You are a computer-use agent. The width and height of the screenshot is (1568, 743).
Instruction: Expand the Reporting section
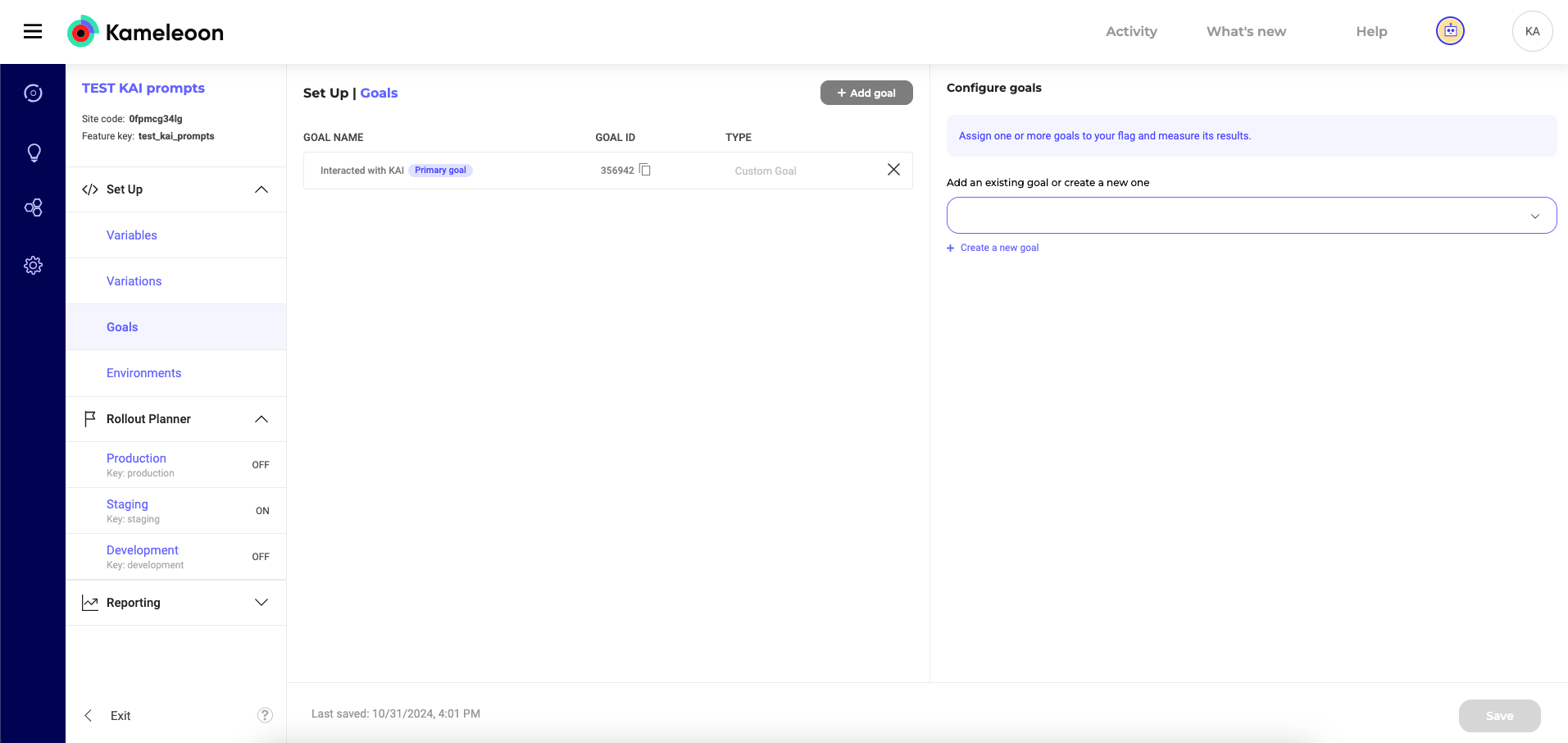coord(261,603)
